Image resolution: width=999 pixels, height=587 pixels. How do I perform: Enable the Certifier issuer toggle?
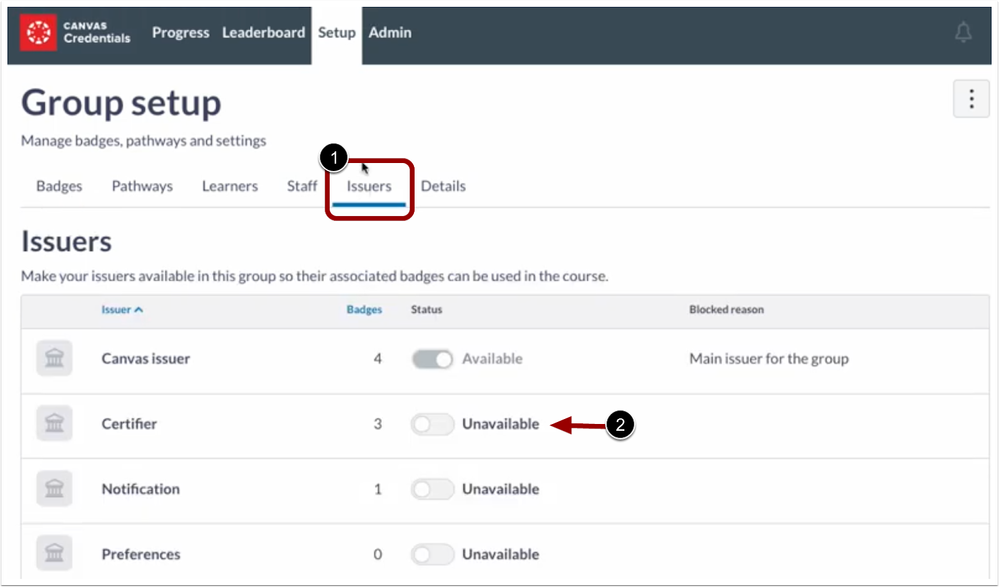pos(432,424)
